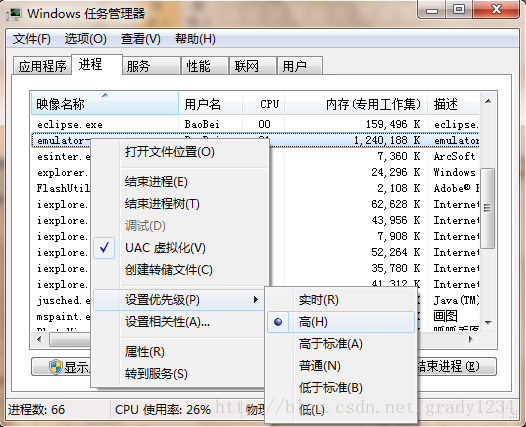Click the 显示 all users processes button

point(61,367)
